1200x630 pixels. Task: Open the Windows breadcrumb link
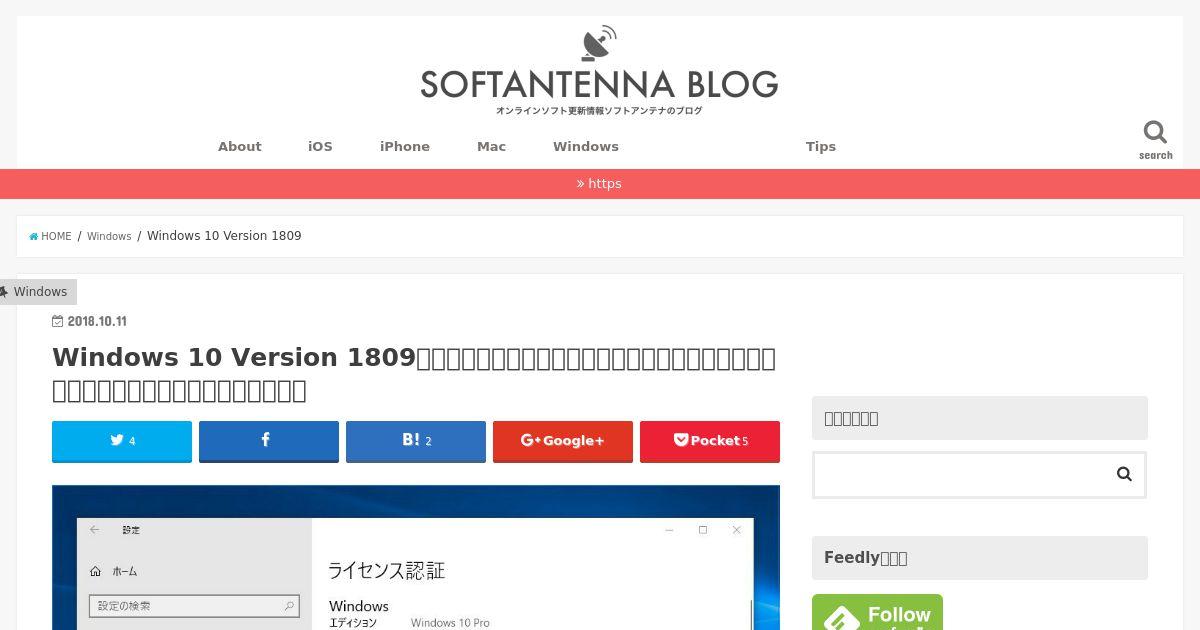109,237
